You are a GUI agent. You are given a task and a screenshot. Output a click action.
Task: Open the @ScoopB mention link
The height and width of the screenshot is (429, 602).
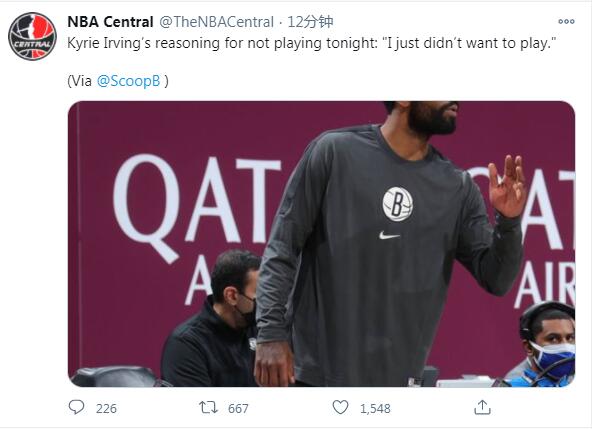click(x=129, y=81)
